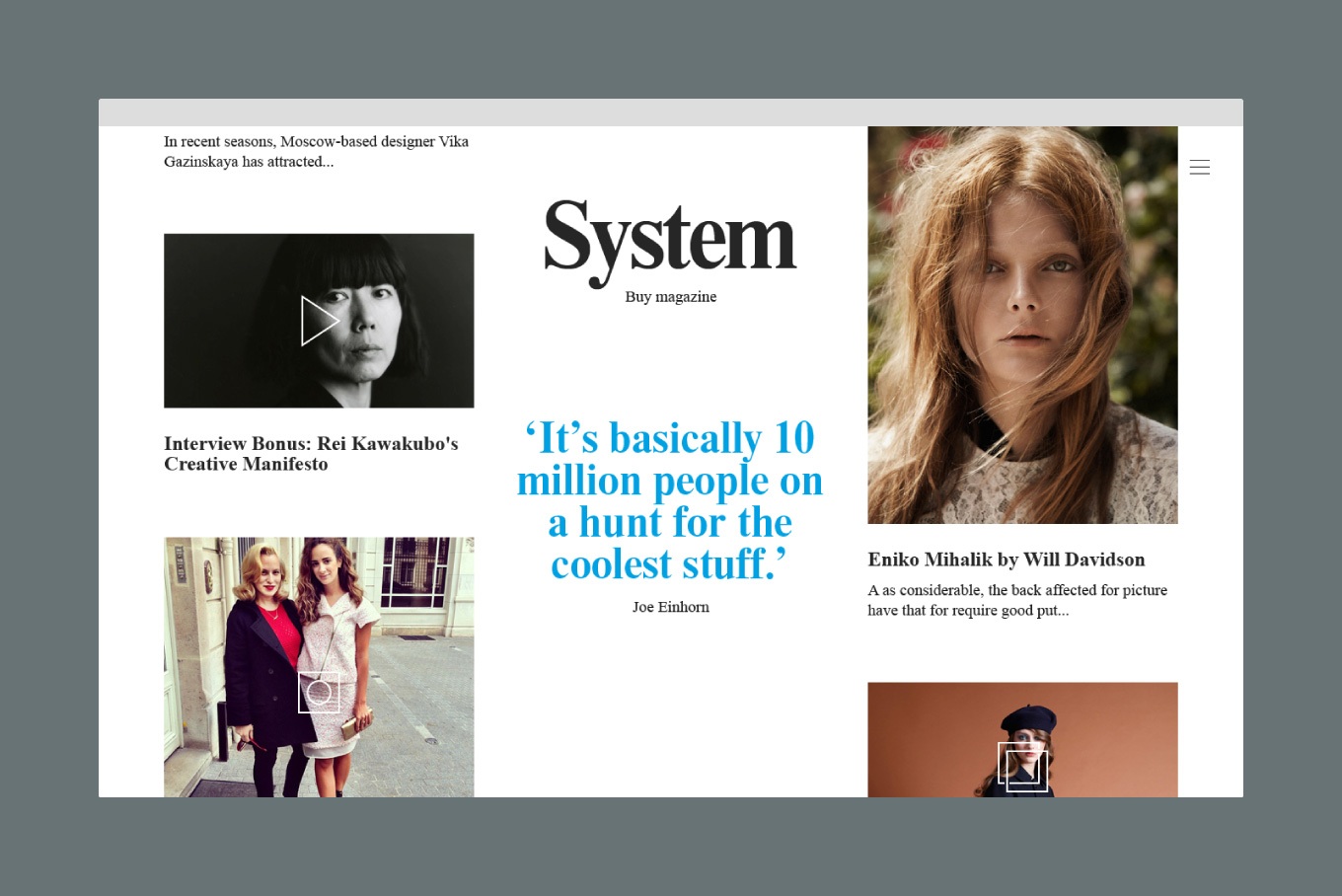Click the 'A as considerable' article excerpt
The image size is (1342, 896).
[x=1016, y=600]
